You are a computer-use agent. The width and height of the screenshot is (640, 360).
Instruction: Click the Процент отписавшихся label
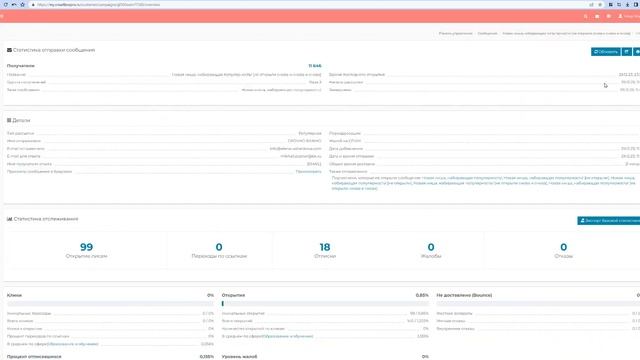tap(34, 357)
